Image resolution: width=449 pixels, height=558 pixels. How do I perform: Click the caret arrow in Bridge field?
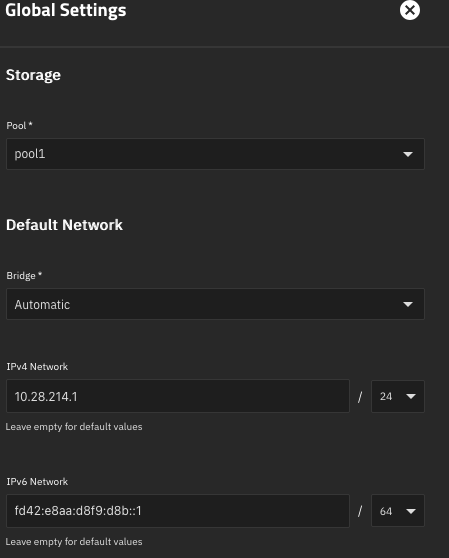[x=408, y=304]
